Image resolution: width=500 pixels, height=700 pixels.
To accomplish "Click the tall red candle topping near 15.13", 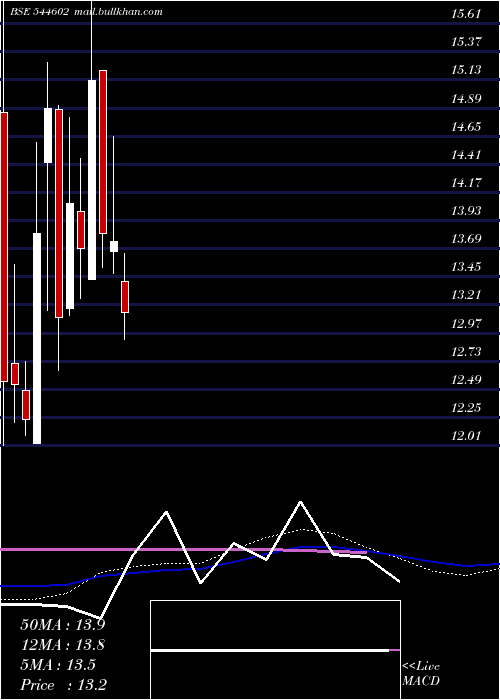I will click(103, 152).
